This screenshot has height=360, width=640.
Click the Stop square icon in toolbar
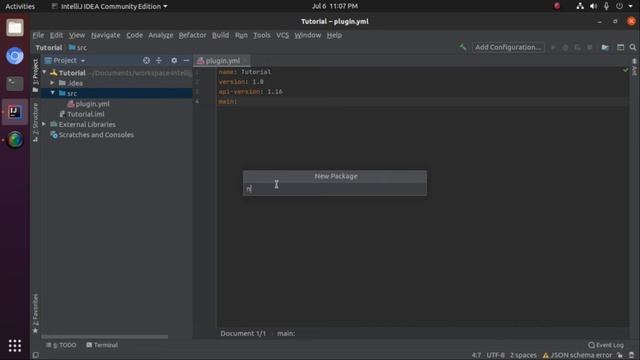click(590, 47)
